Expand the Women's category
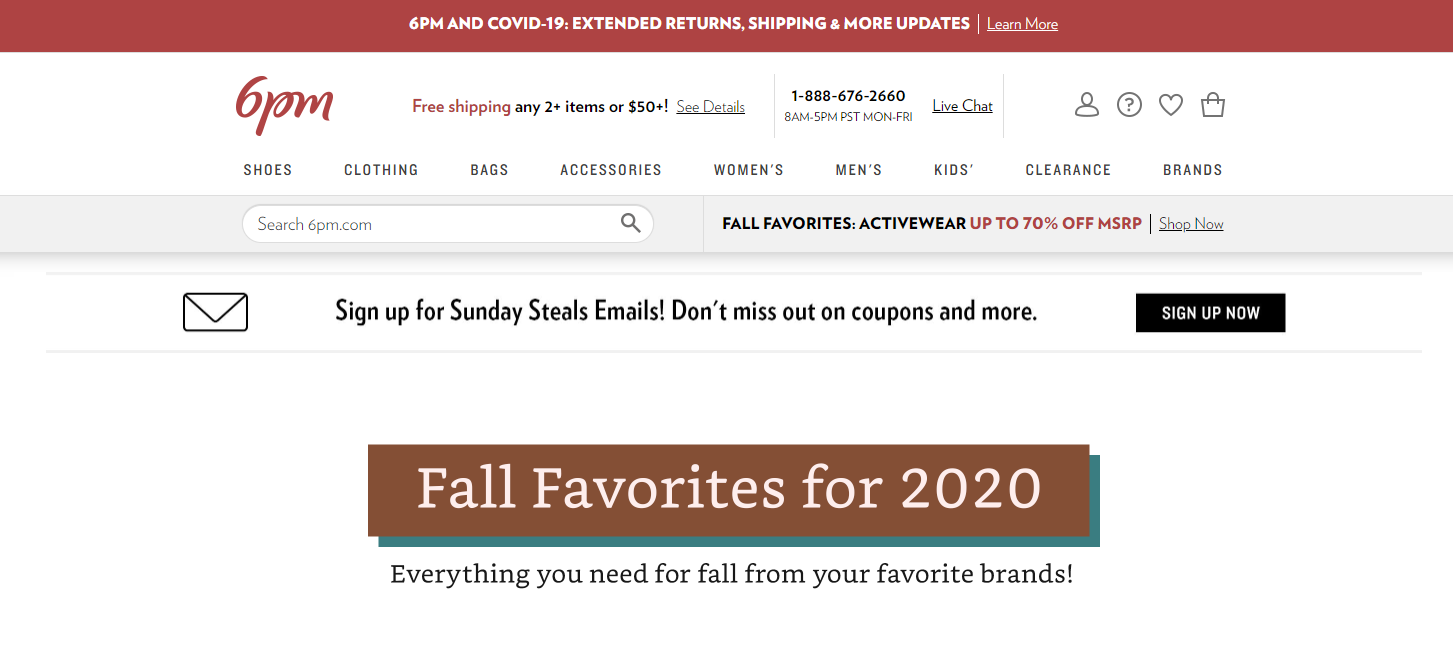The height and width of the screenshot is (661, 1453). click(748, 170)
